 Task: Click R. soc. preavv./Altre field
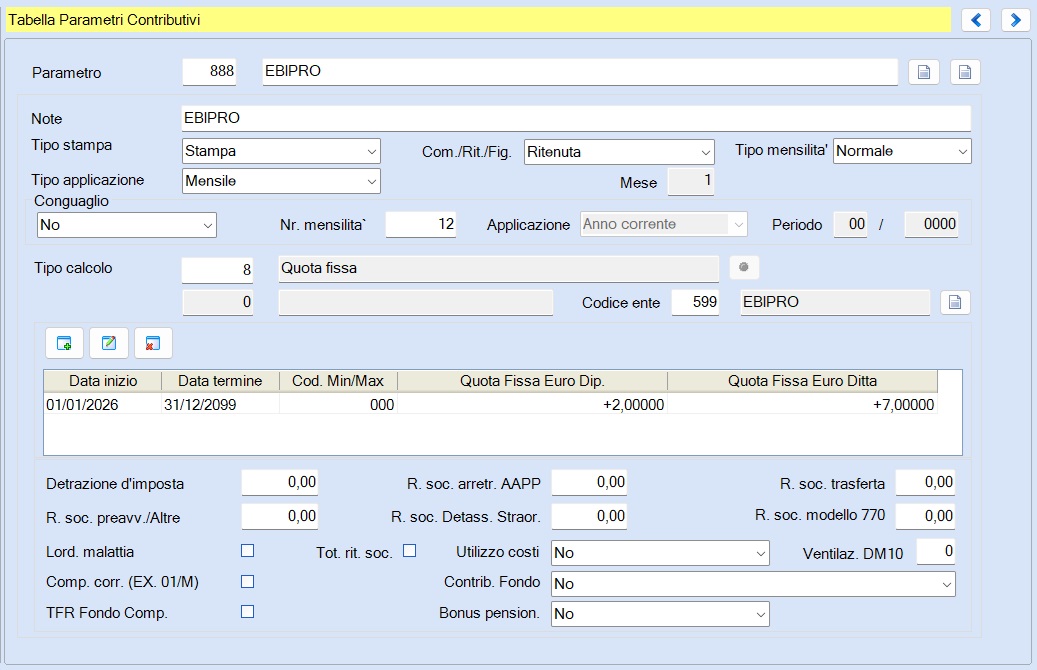[280, 517]
